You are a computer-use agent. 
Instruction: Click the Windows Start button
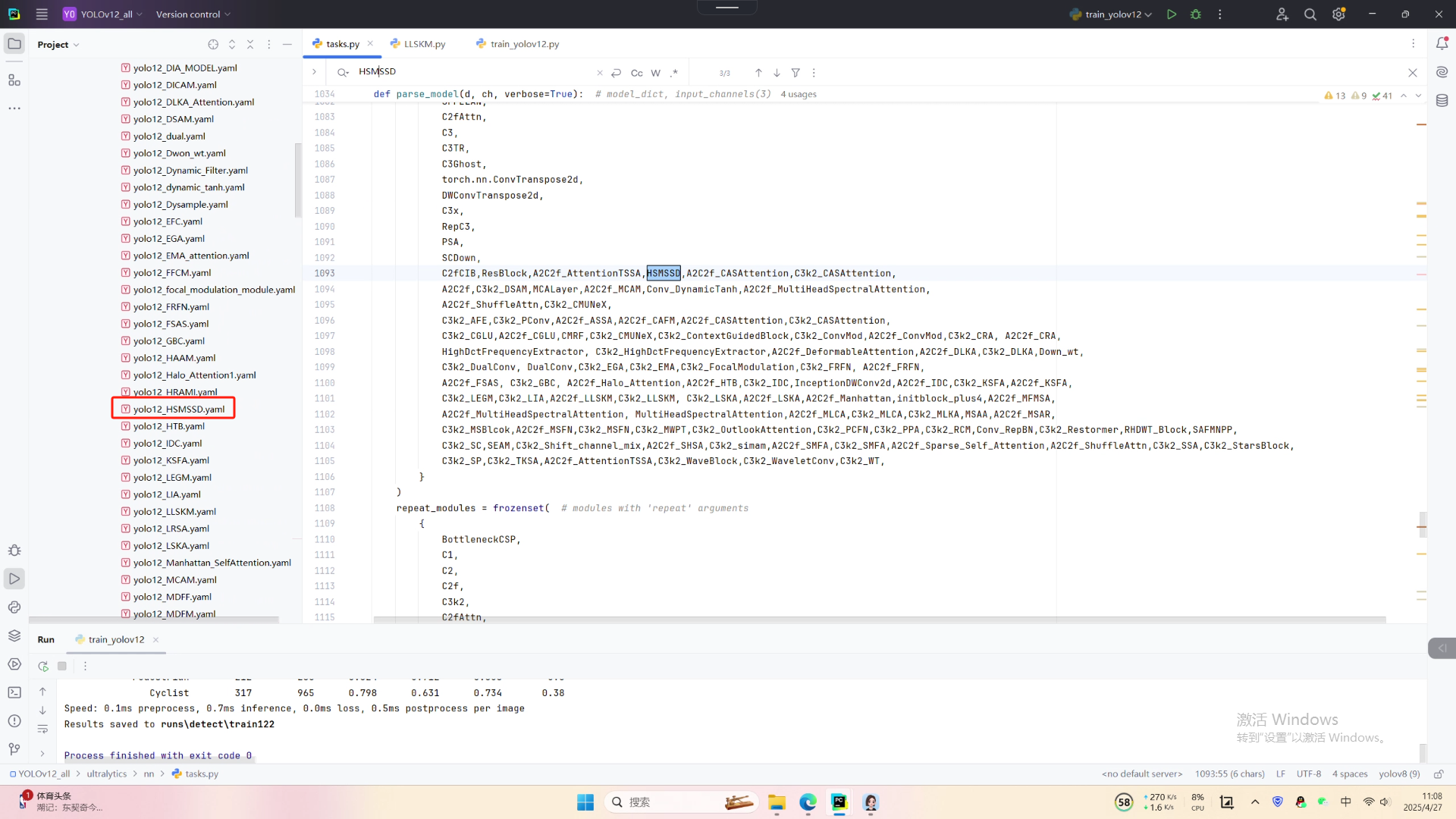pyautogui.click(x=585, y=802)
